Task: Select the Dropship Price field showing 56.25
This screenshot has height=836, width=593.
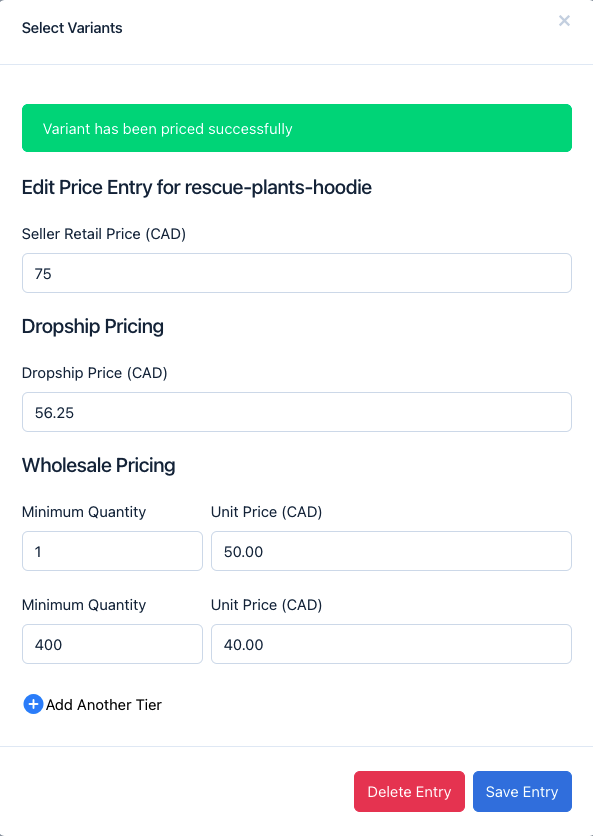Action: [x=296, y=412]
